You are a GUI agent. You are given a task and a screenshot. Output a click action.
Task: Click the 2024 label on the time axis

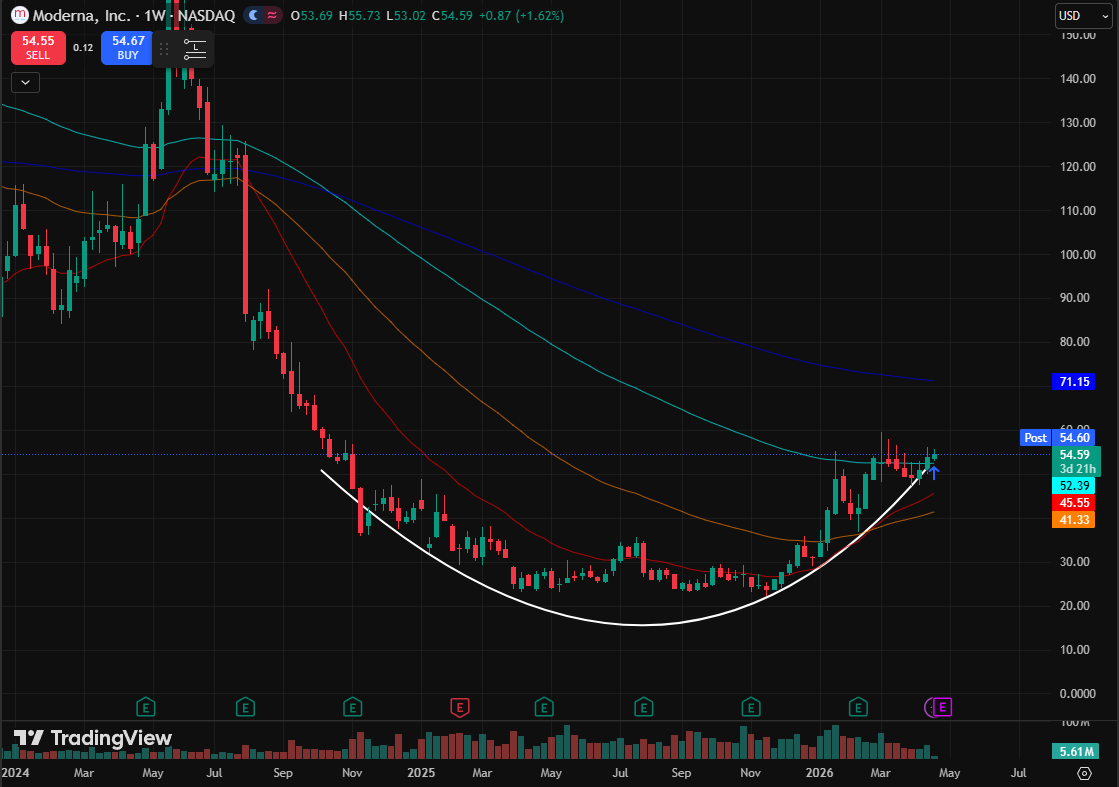[x=16, y=773]
